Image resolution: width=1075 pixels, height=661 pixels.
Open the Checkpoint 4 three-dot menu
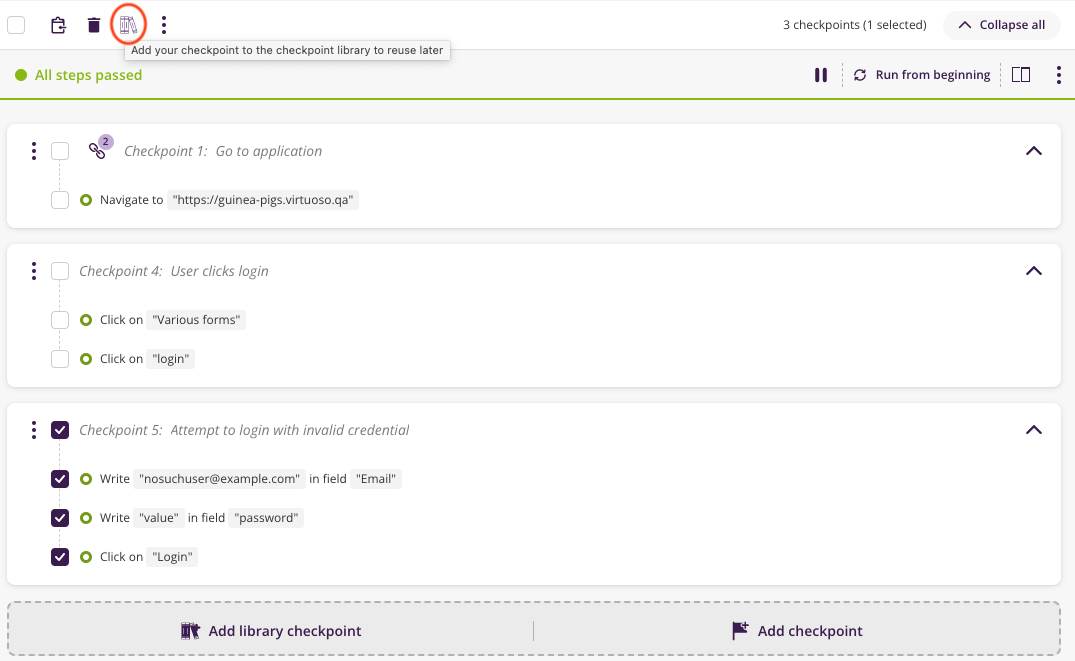[34, 271]
